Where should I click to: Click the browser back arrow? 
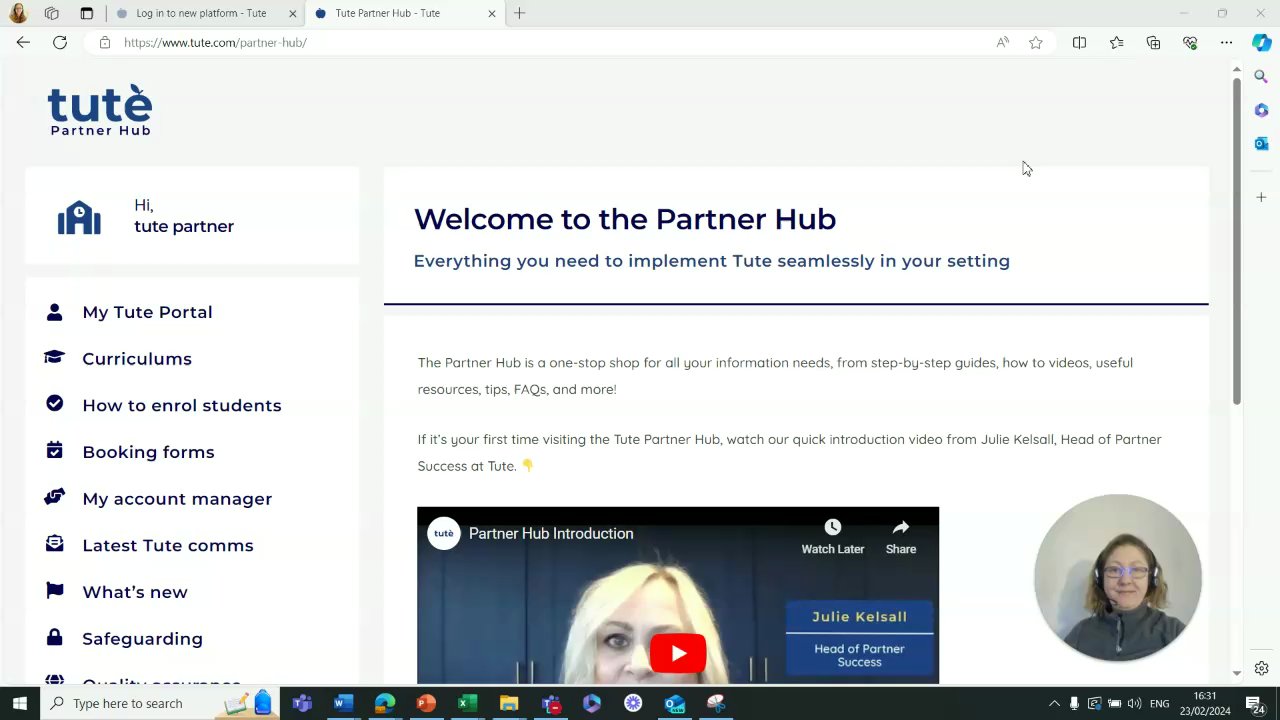23,42
